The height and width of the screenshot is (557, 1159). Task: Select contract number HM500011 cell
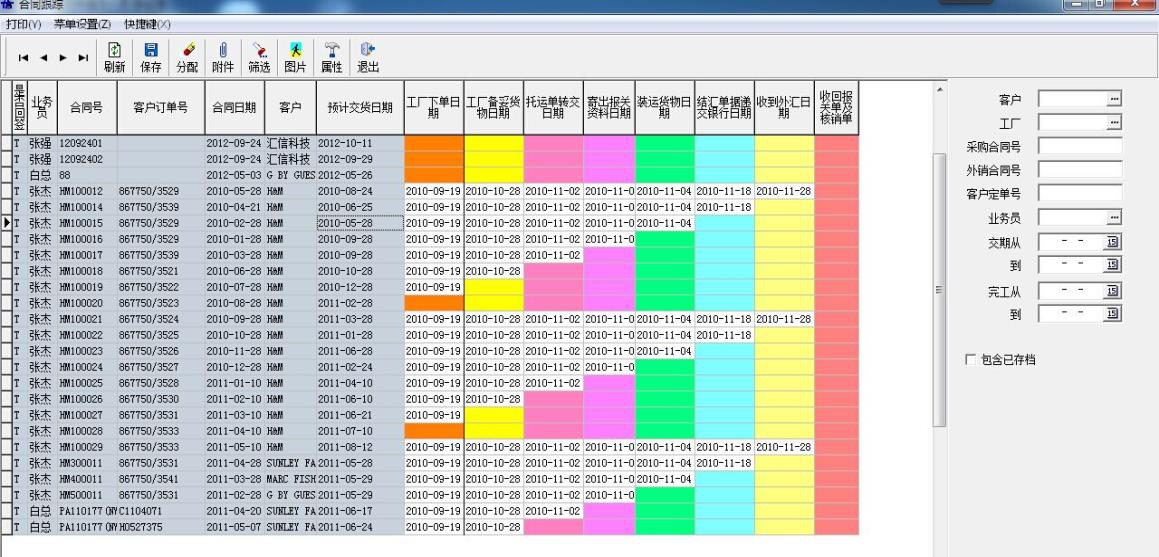tap(87, 495)
